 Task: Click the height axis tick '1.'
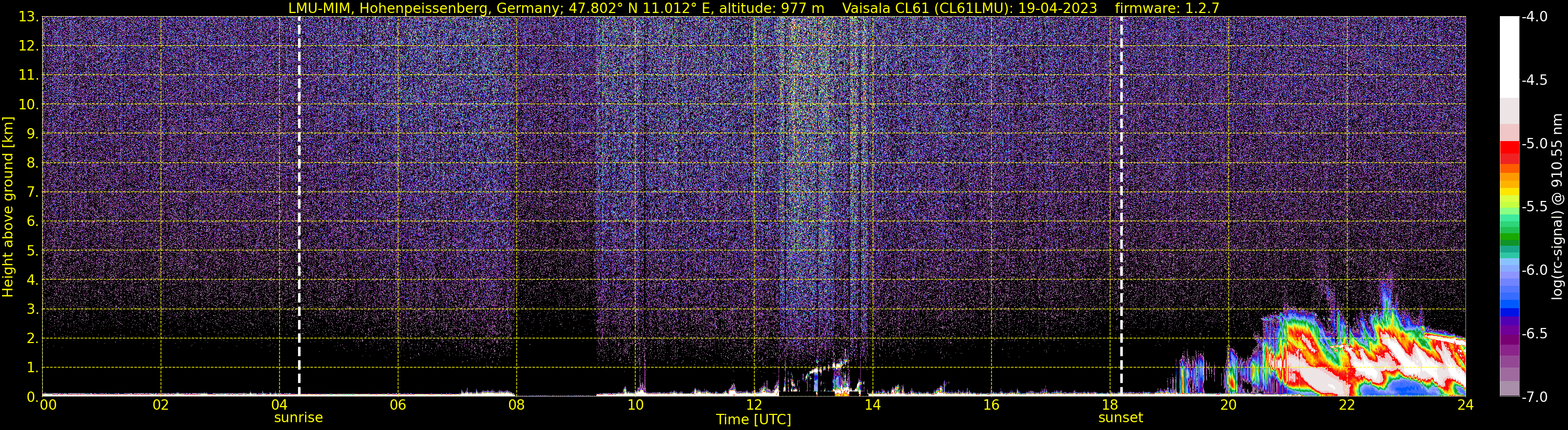pyautogui.click(x=32, y=368)
